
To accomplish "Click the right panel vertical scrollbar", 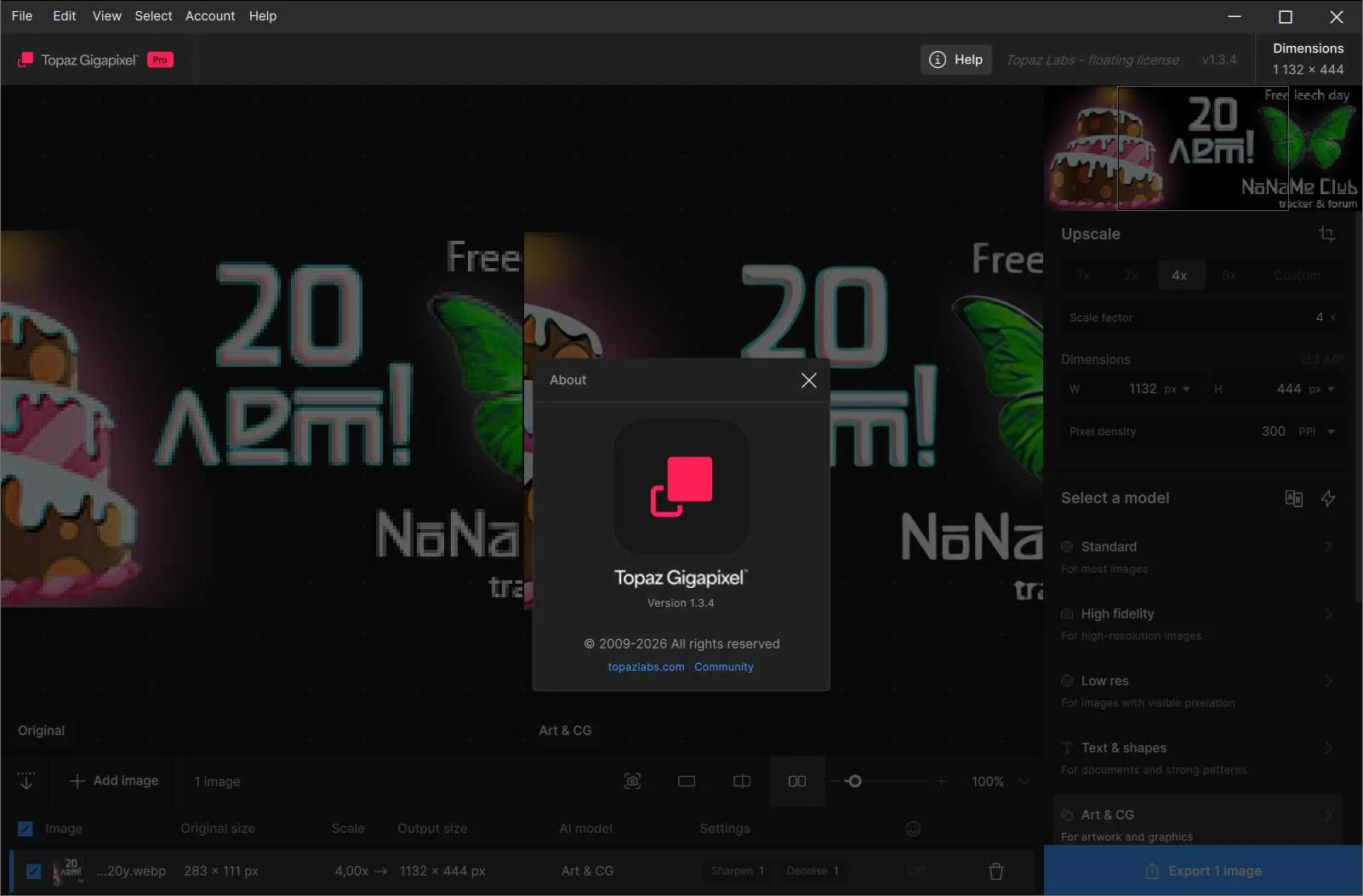I will (1358, 408).
